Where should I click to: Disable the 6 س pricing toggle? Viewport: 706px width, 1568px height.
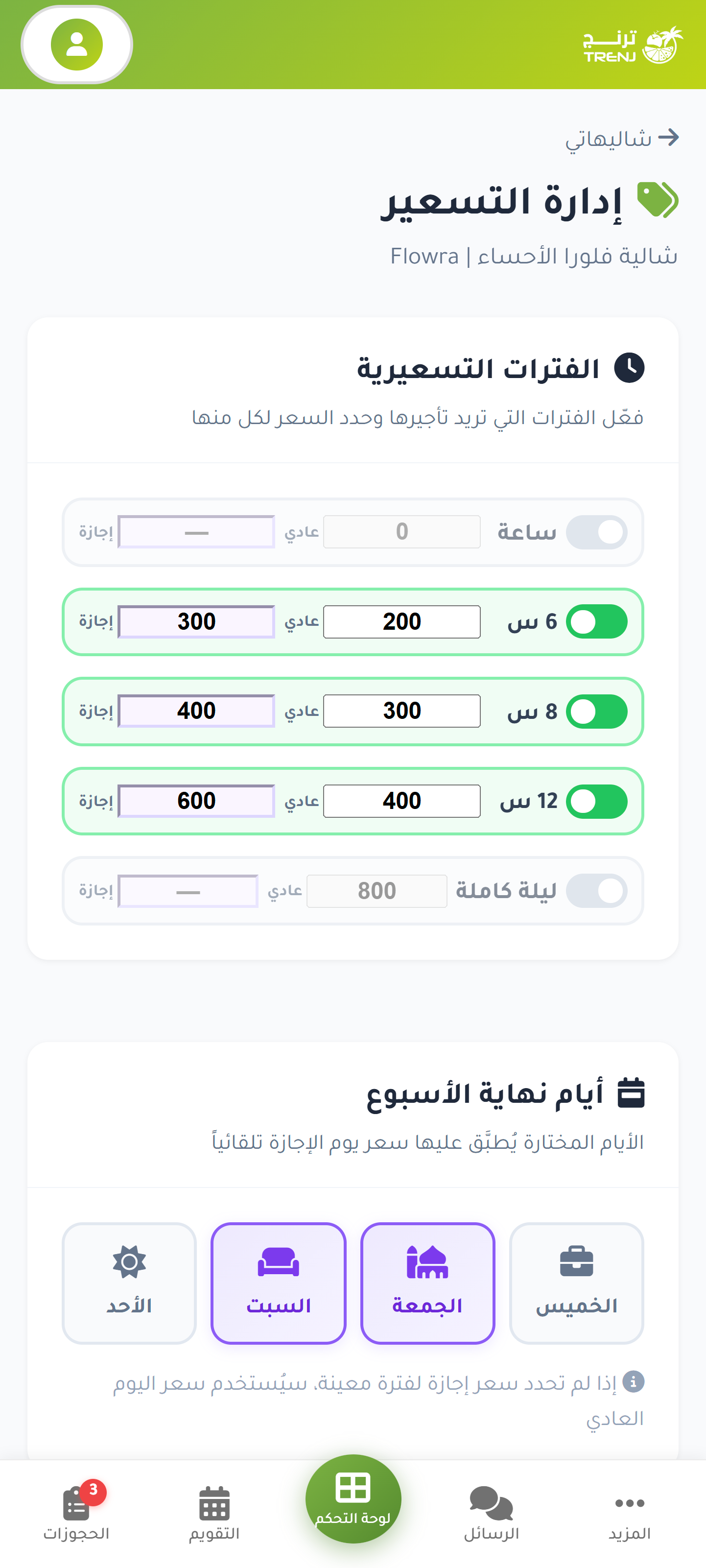coord(596,621)
